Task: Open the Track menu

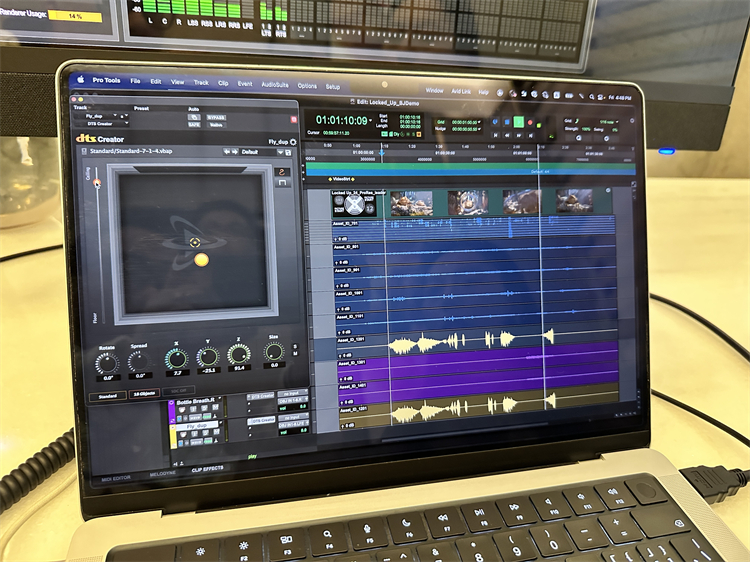Action: 201,82
